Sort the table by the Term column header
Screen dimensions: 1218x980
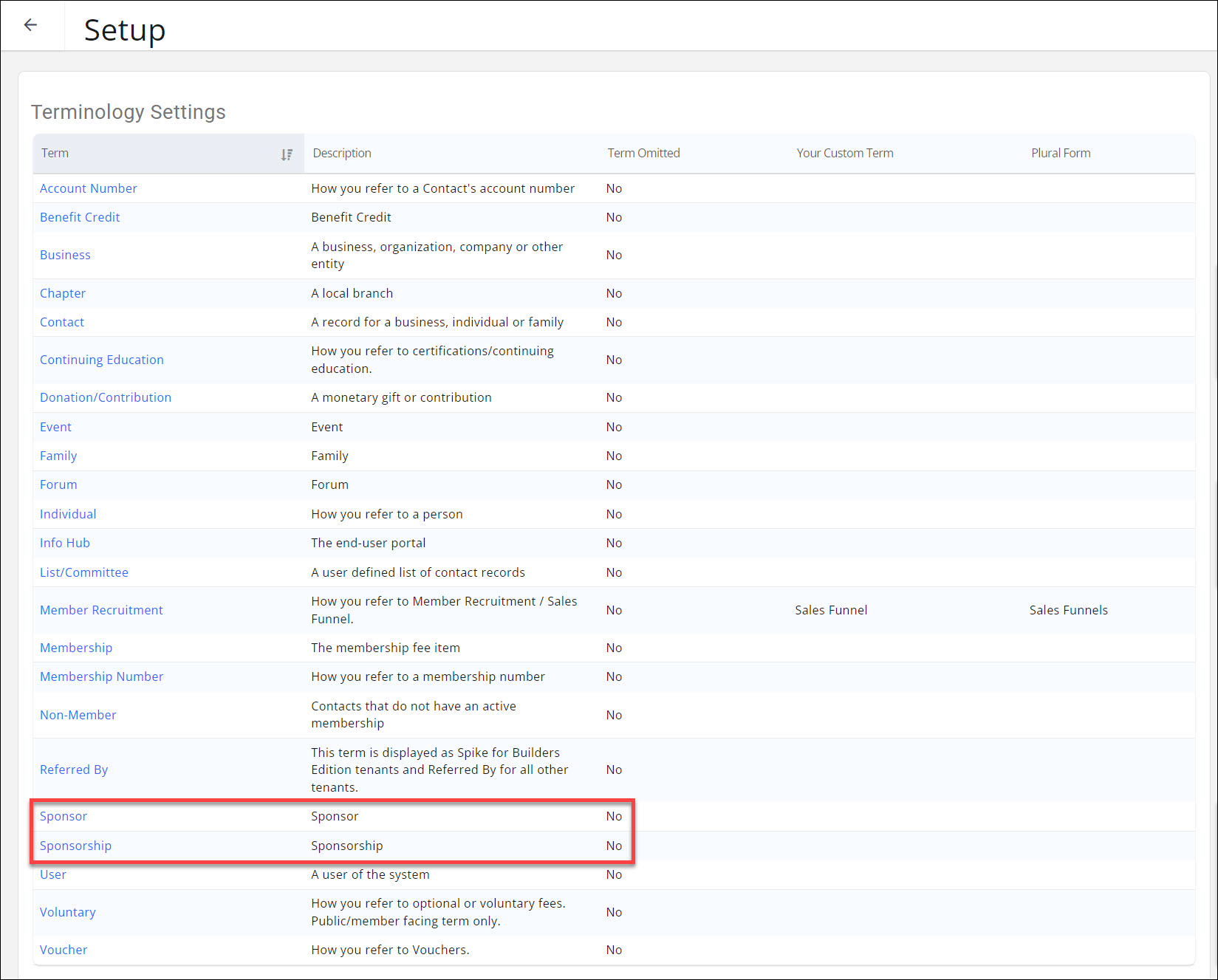(x=55, y=153)
